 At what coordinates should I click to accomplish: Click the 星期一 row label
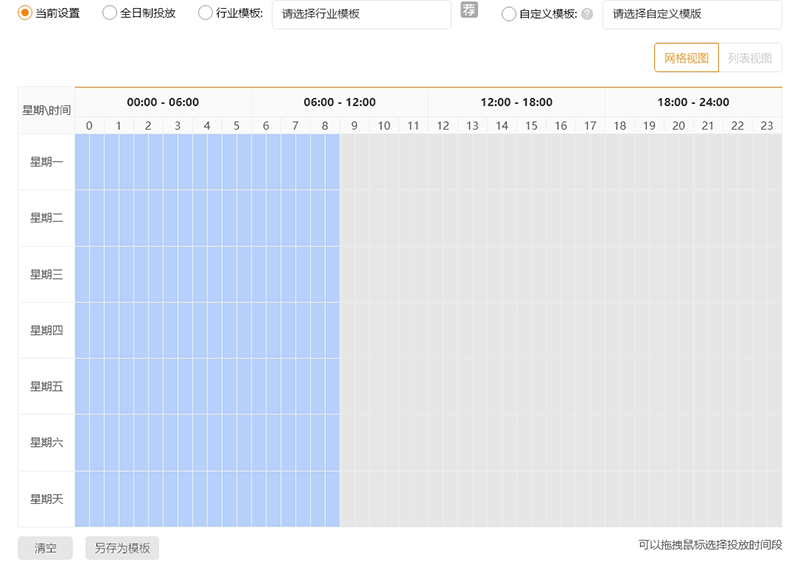pos(46,162)
